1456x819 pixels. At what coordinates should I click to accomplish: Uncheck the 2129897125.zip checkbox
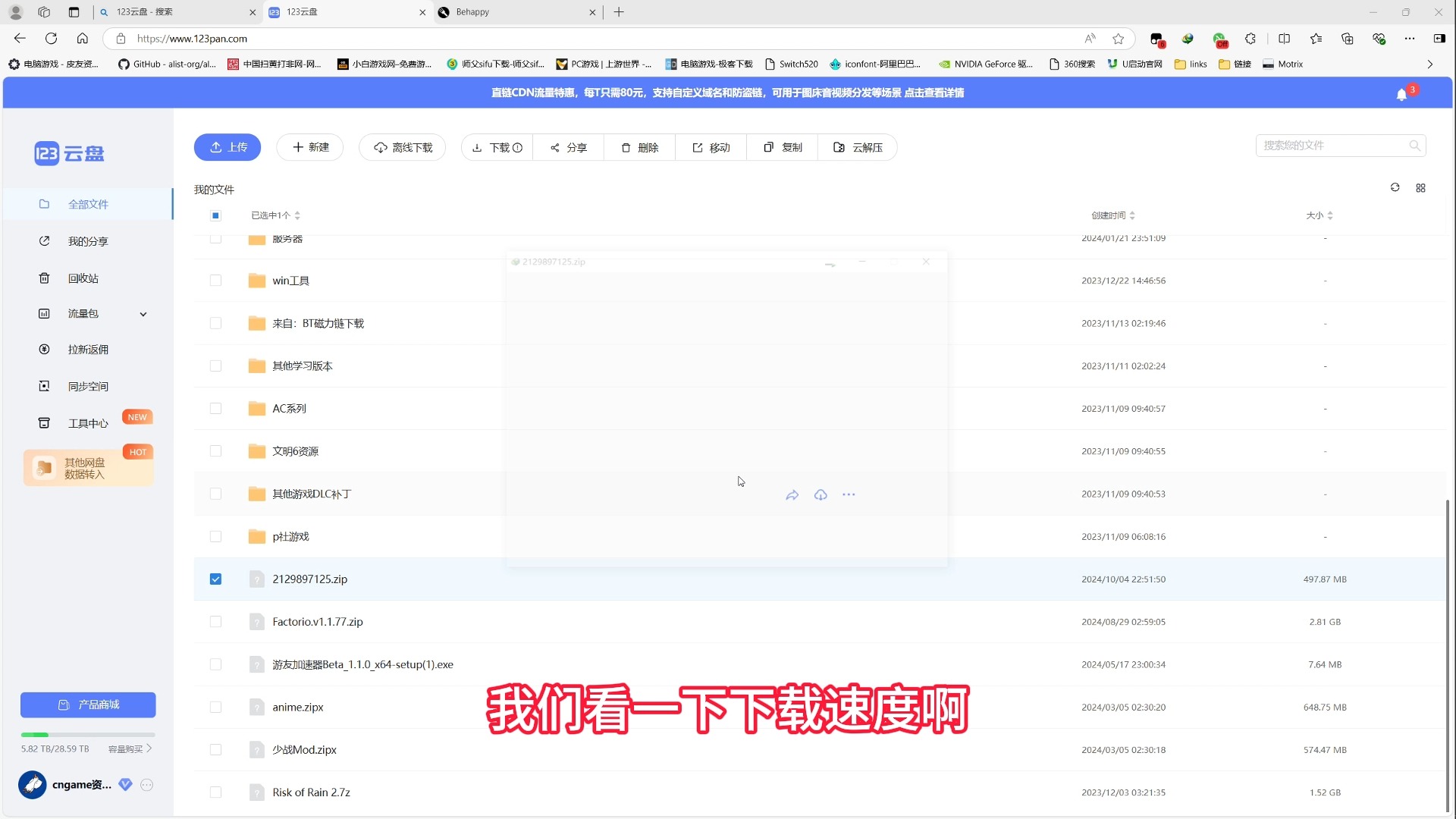pyautogui.click(x=215, y=579)
